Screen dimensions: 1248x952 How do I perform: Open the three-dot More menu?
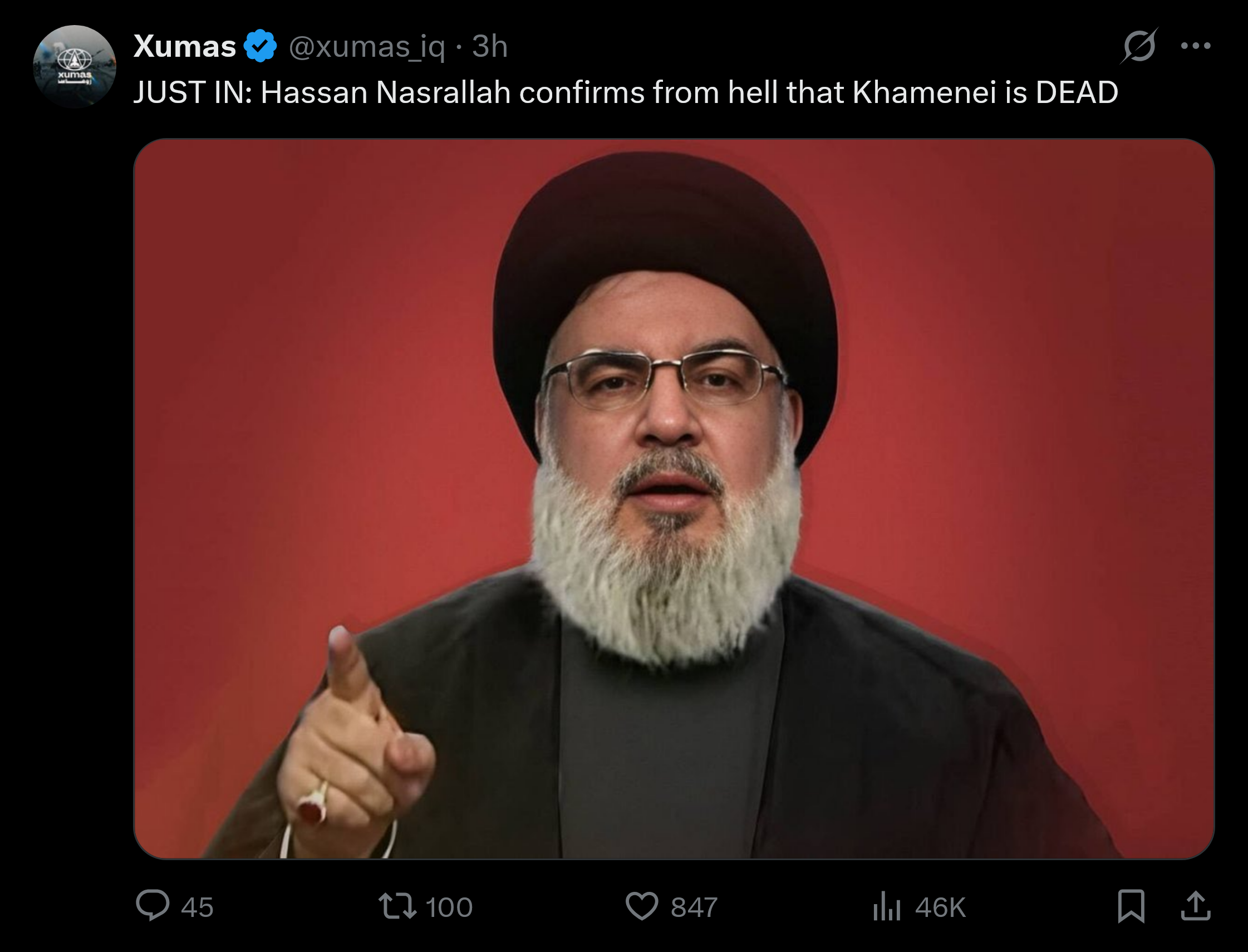click(1195, 46)
